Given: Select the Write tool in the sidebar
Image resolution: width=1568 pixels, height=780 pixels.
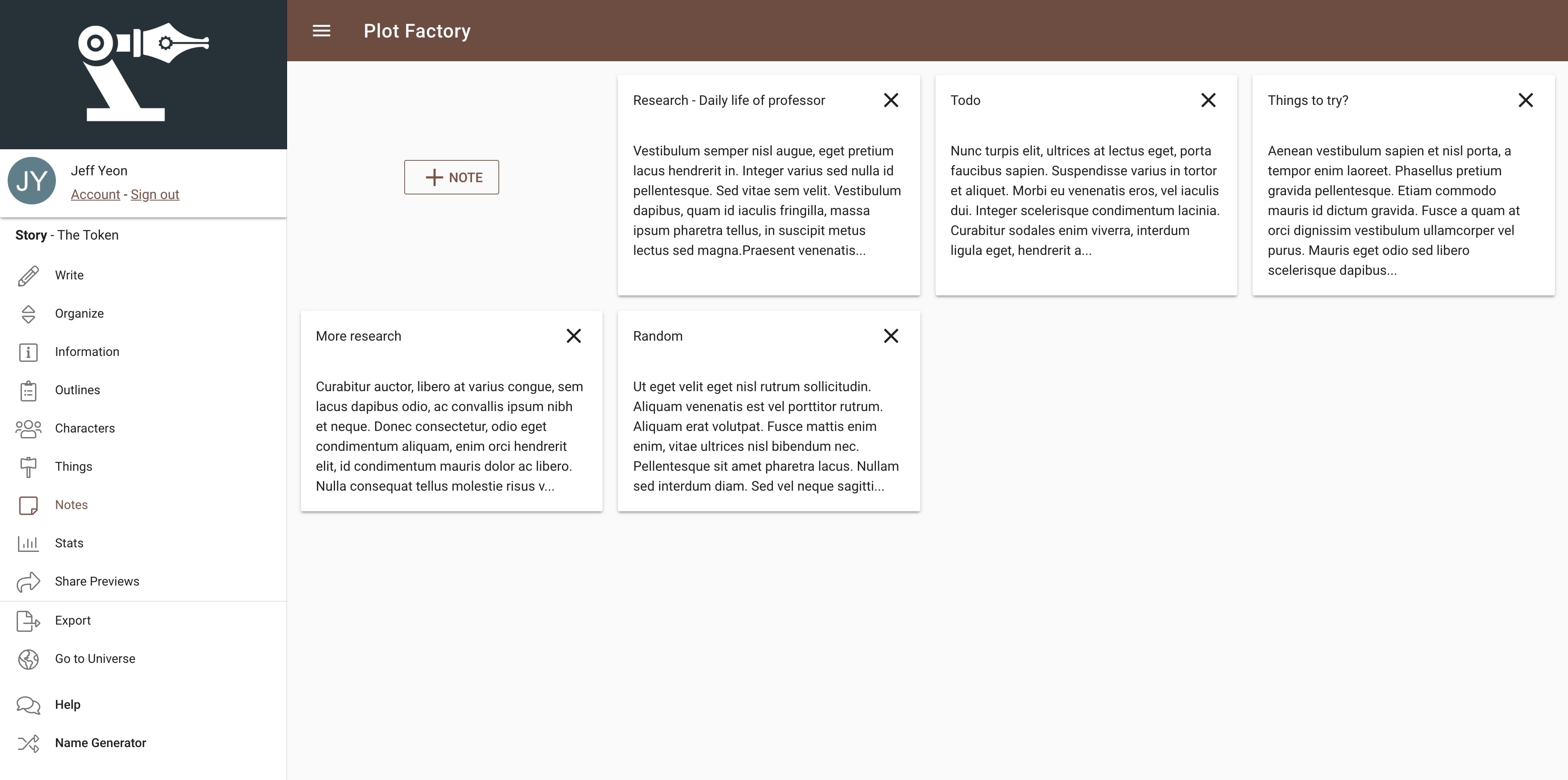Looking at the screenshot, I should (69, 274).
